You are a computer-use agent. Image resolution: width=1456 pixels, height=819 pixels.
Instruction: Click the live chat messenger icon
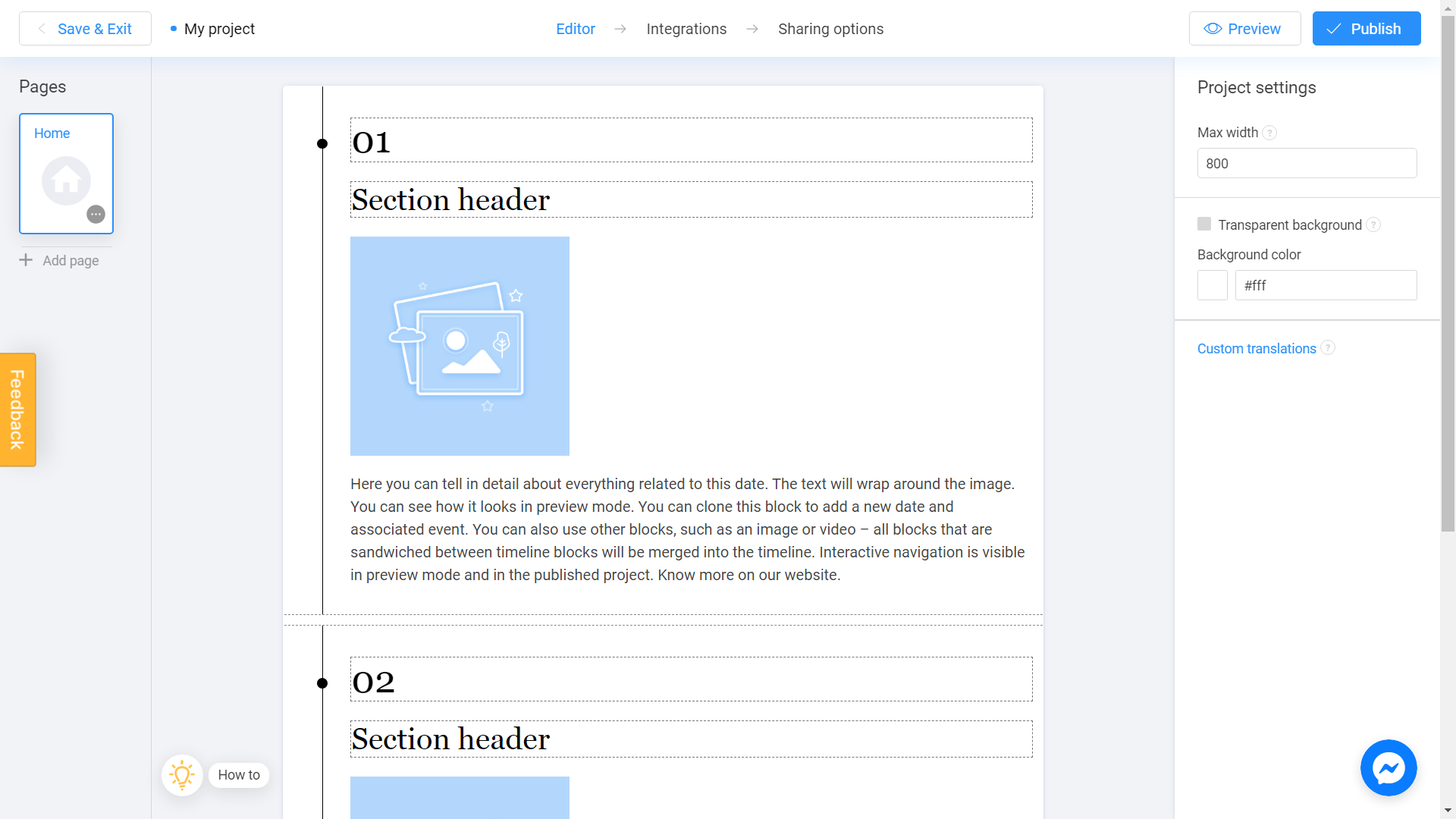(x=1388, y=768)
